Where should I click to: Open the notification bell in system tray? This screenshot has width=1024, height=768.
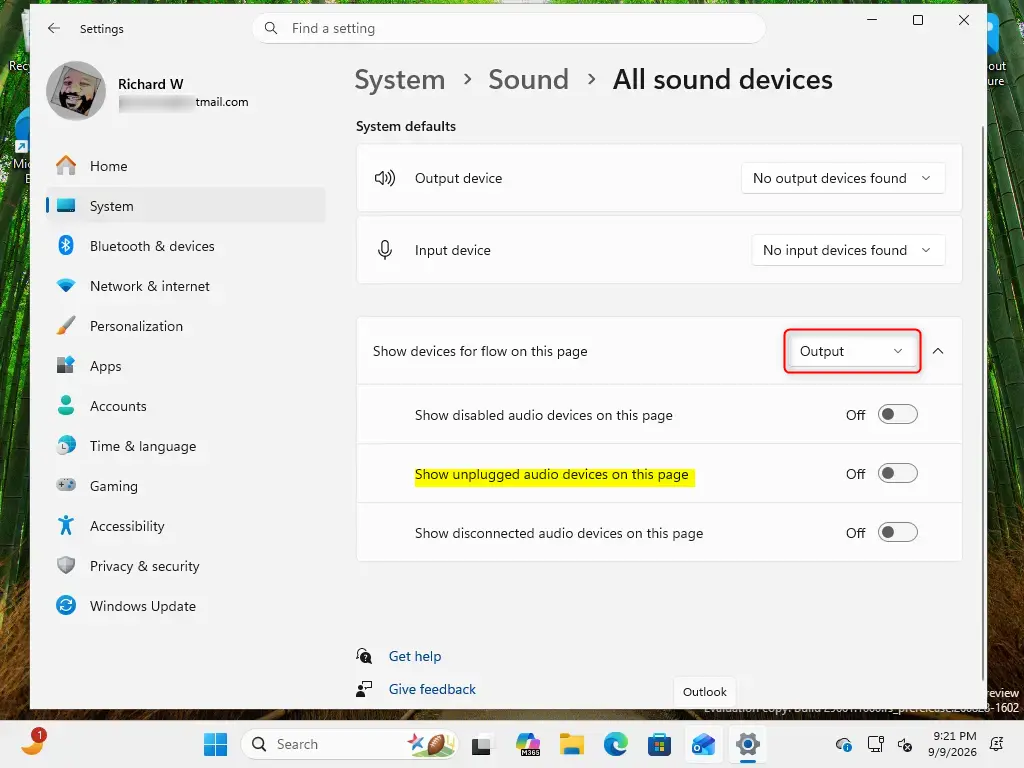pos(997,744)
